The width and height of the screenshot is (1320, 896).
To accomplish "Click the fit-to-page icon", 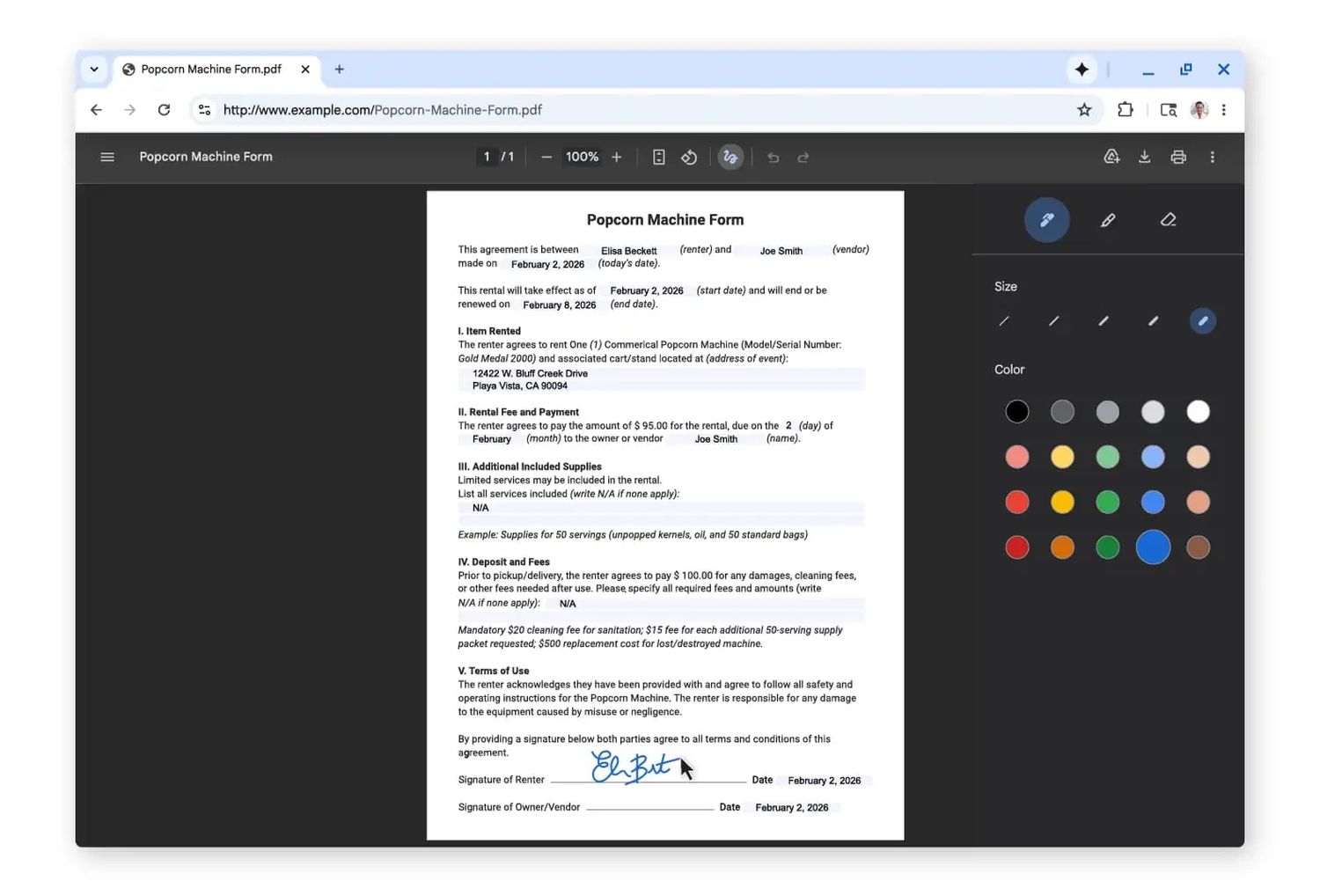I will coord(658,157).
